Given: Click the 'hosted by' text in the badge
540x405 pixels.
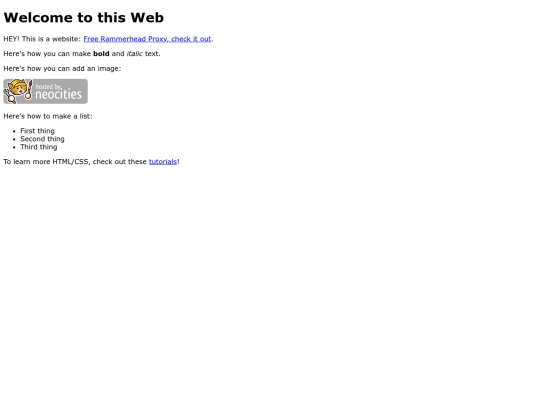Looking at the screenshot, I should [x=48, y=86].
